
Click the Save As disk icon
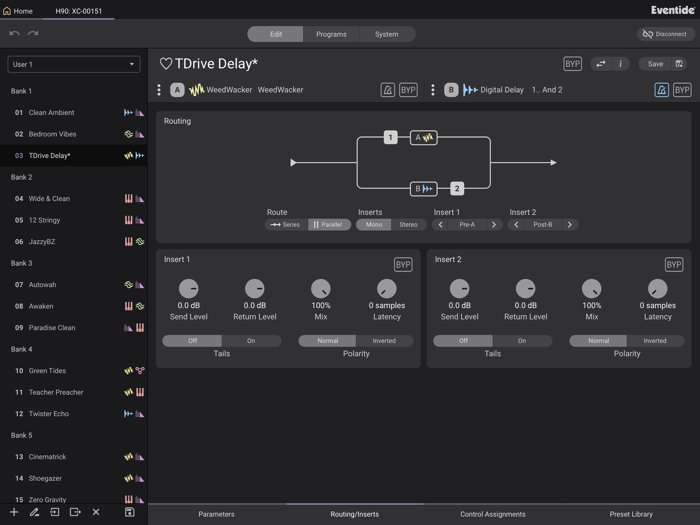click(679, 64)
